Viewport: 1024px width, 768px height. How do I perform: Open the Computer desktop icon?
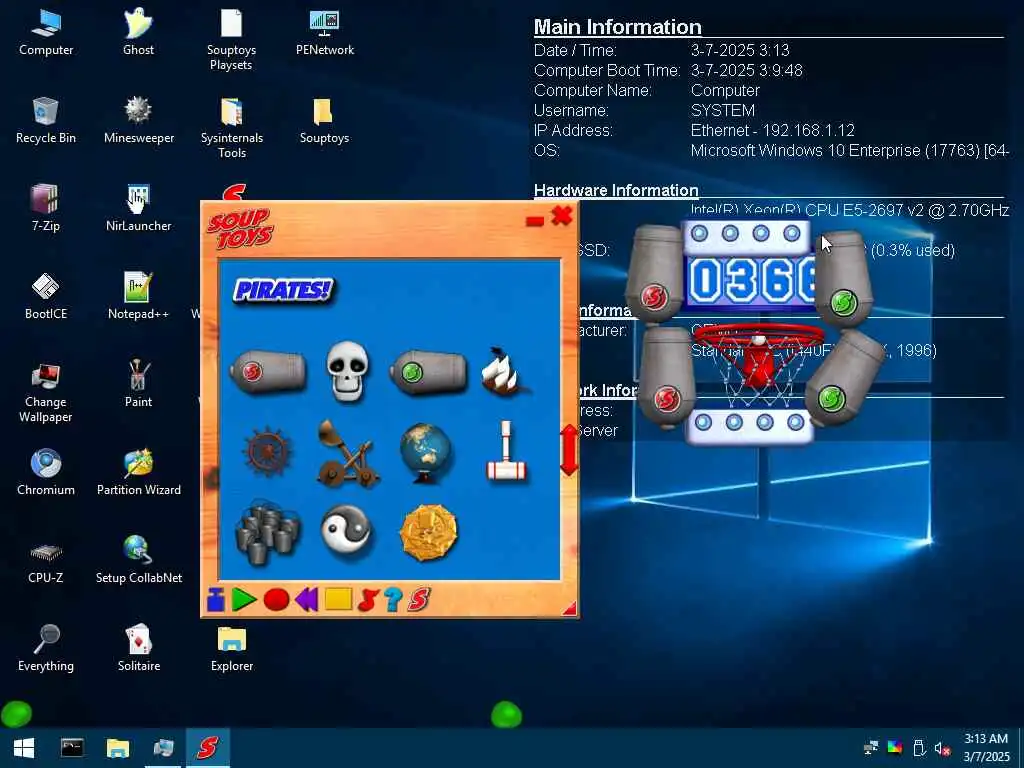46,33
